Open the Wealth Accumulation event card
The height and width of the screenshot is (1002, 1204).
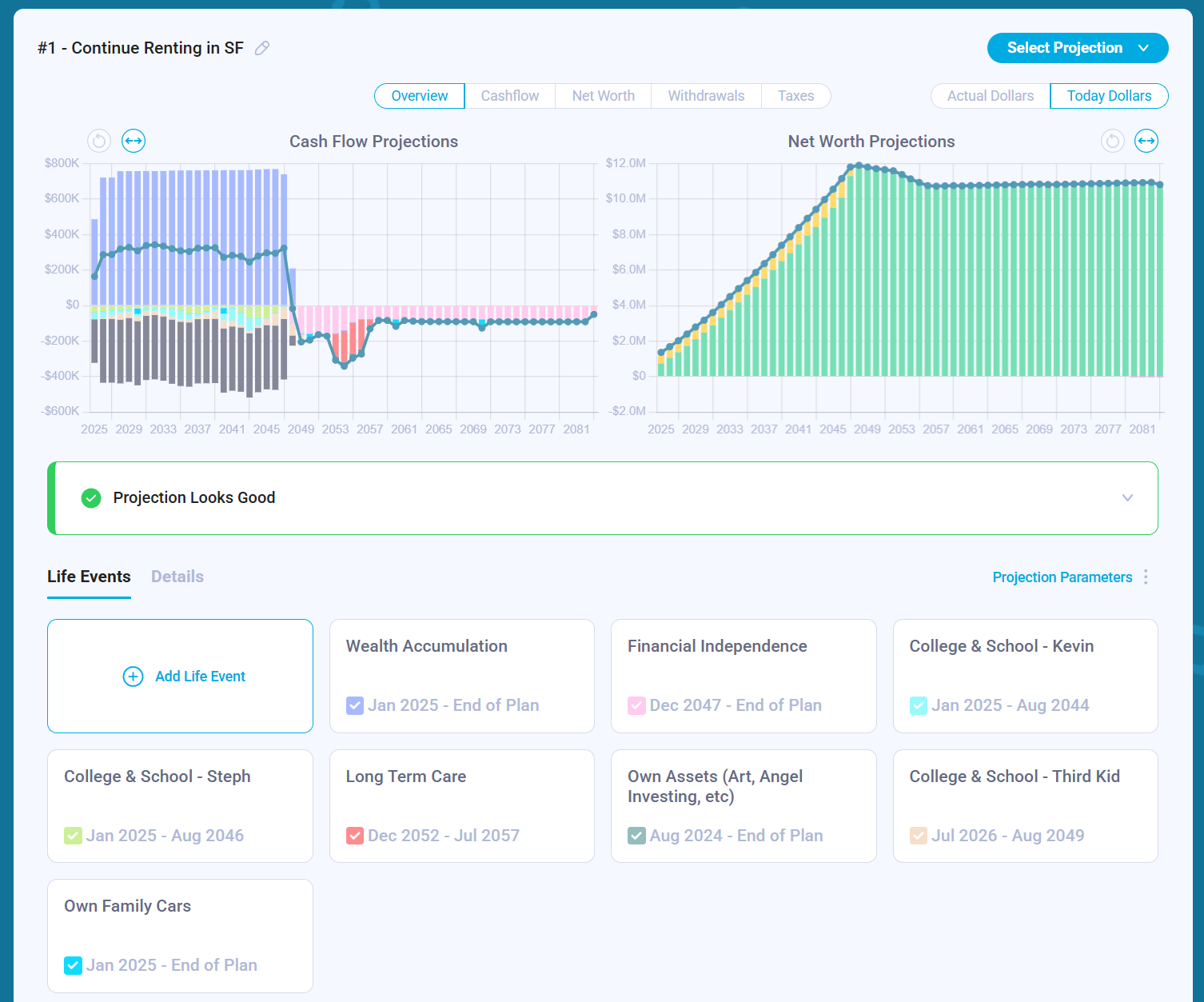pyautogui.click(x=462, y=677)
